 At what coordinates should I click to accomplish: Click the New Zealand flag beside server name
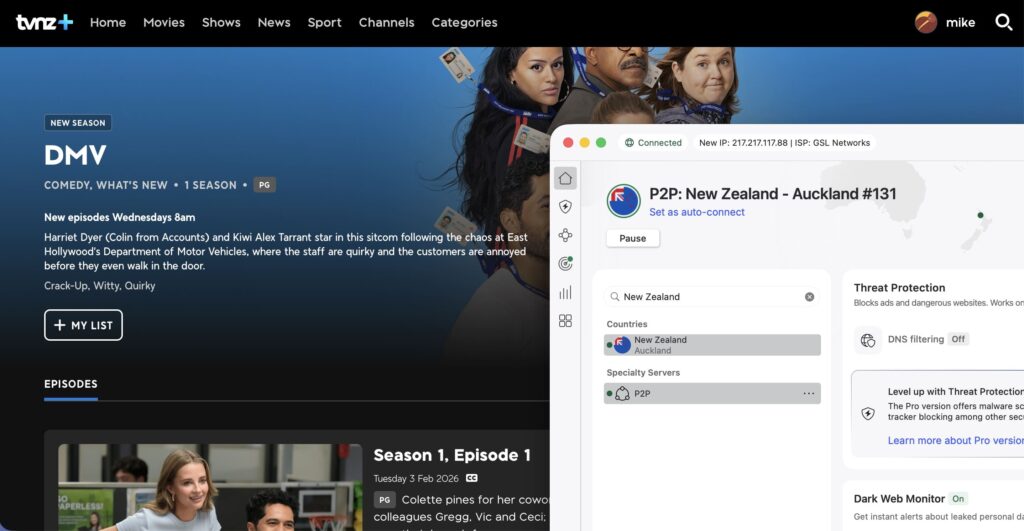tap(623, 201)
